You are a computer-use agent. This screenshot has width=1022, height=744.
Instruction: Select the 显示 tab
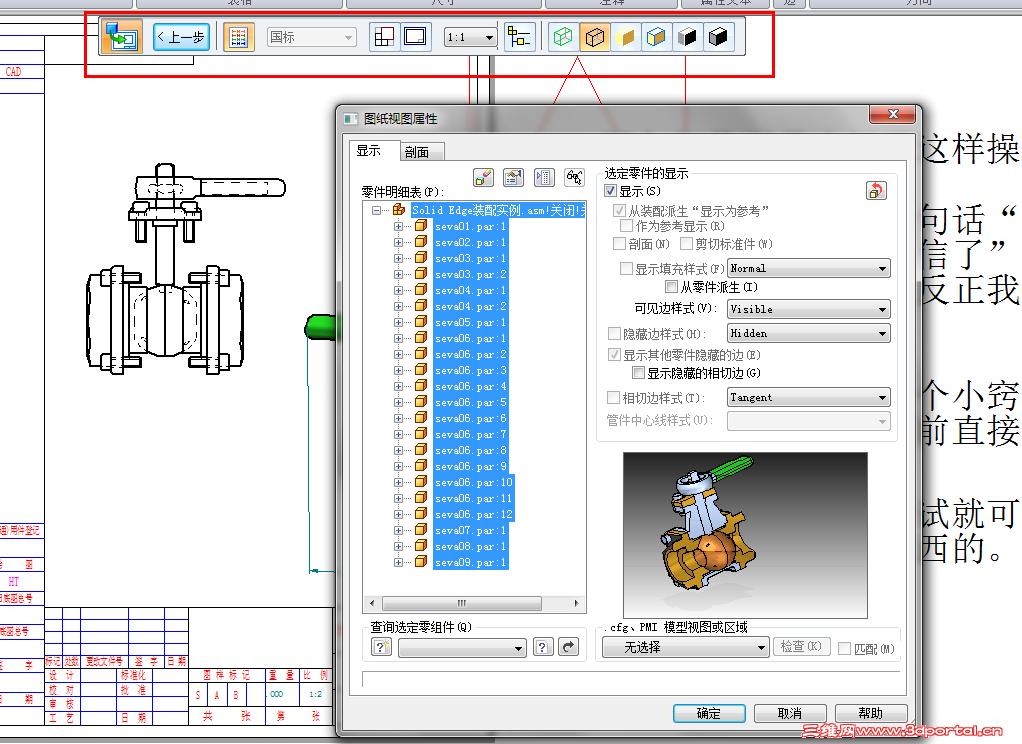(369, 151)
